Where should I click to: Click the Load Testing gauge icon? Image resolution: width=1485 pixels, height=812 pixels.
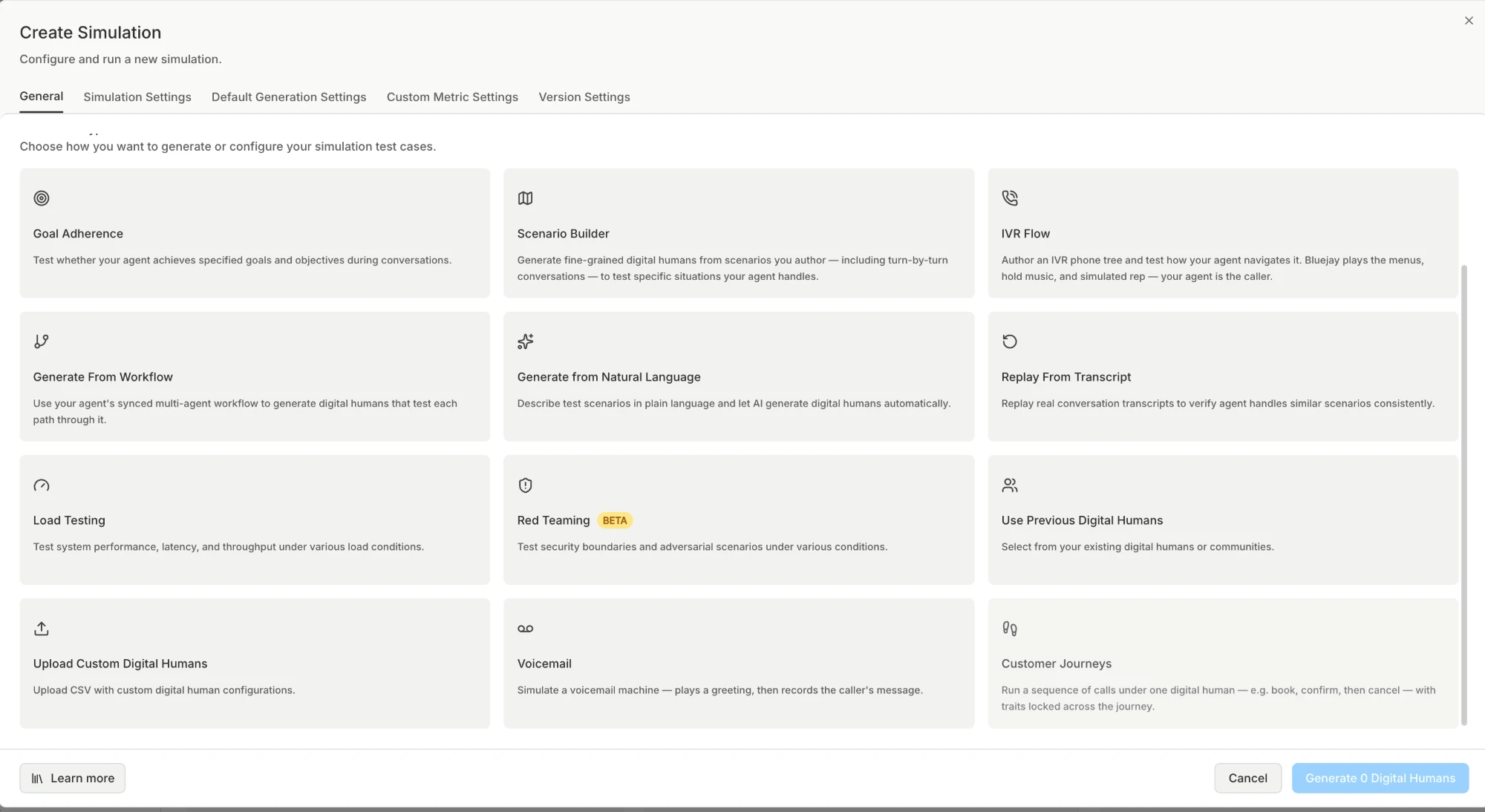point(42,485)
